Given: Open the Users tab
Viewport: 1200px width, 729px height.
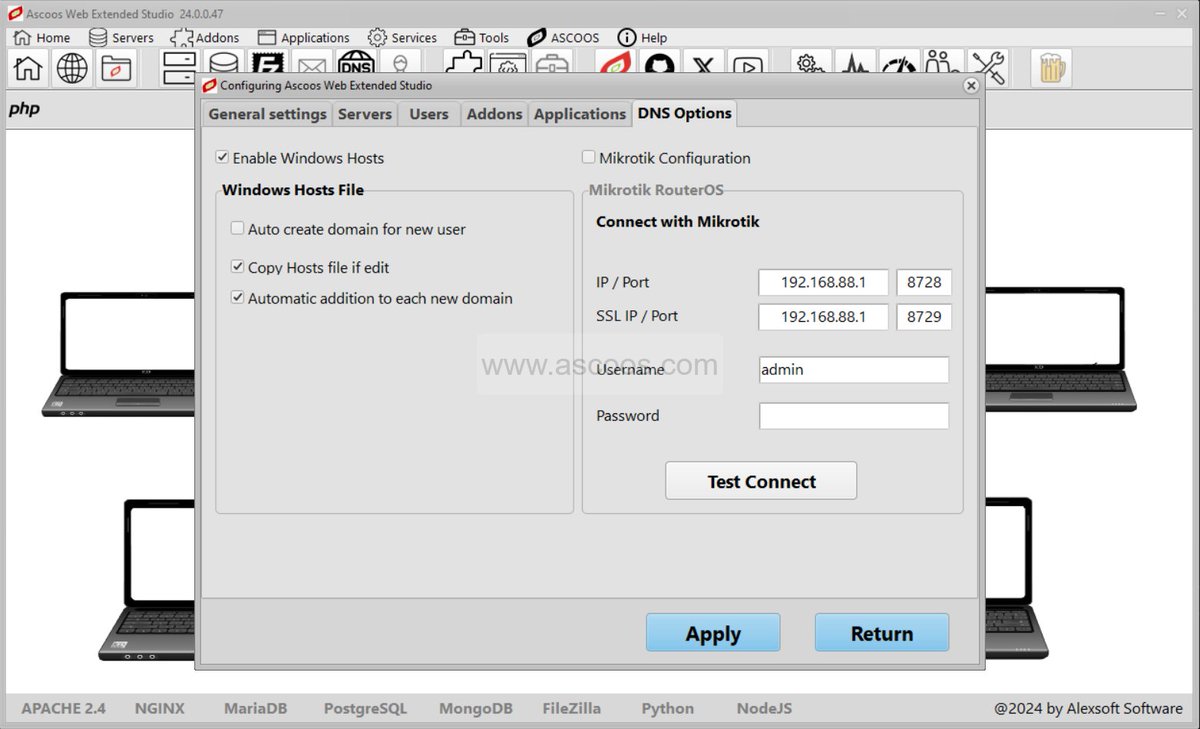Looking at the screenshot, I should (429, 114).
